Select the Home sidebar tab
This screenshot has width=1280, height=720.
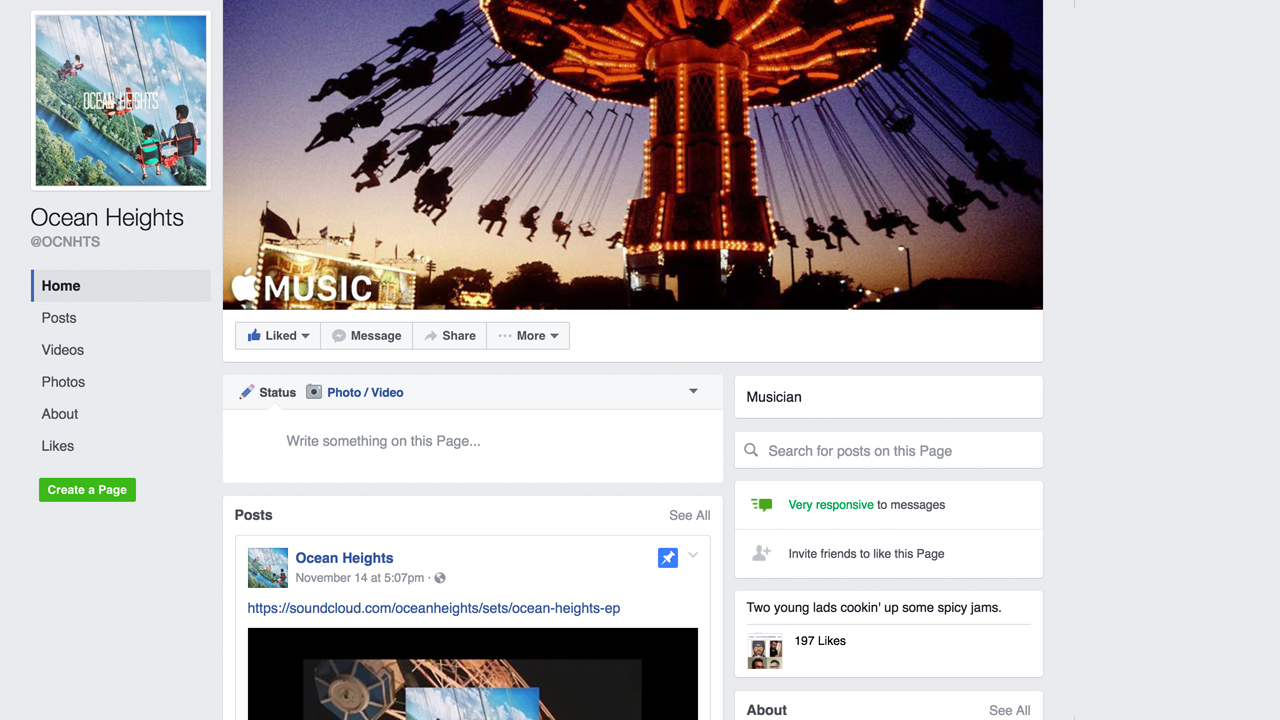[x=121, y=286]
